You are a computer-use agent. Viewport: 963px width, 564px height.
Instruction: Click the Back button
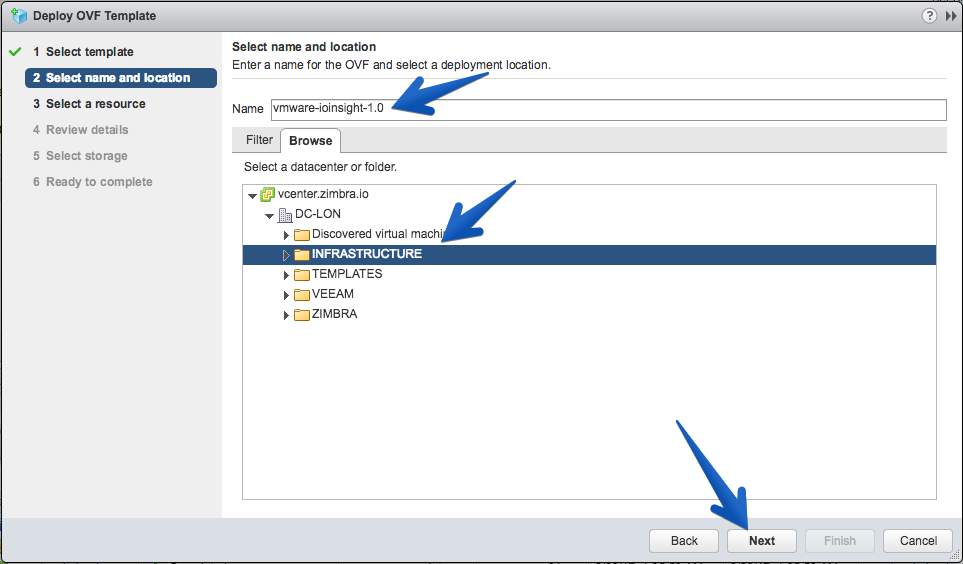tap(684, 541)
